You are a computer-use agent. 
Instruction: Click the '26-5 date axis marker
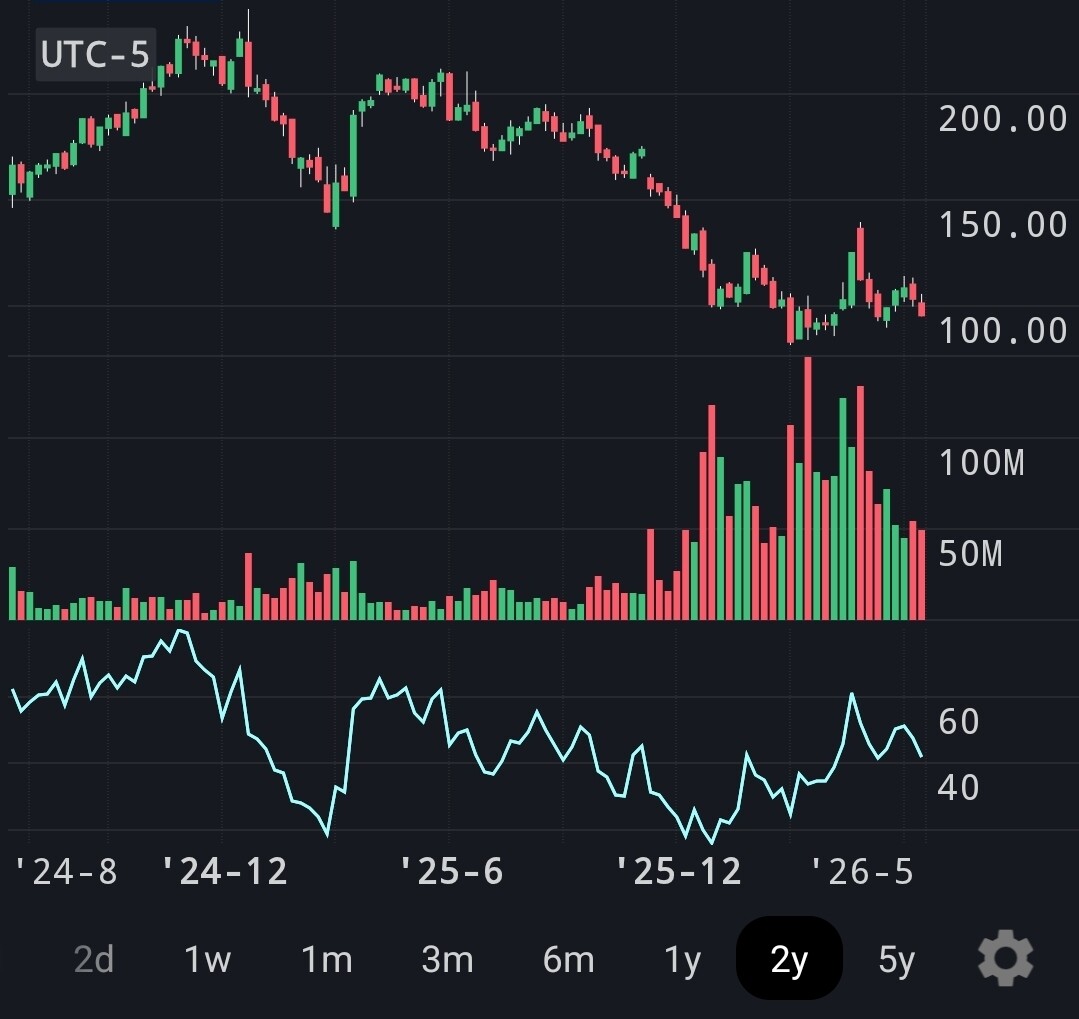pyautogui.click(x=862, y=872)
